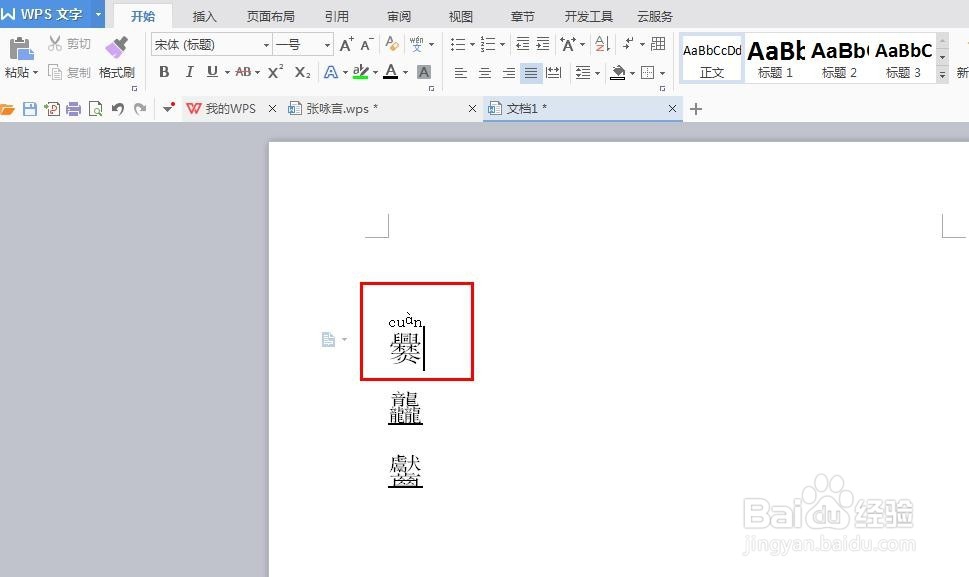Open the font color dropdown arrow
Image resolution: width=969 pixels, height=577 pixels.
point(405,73)
